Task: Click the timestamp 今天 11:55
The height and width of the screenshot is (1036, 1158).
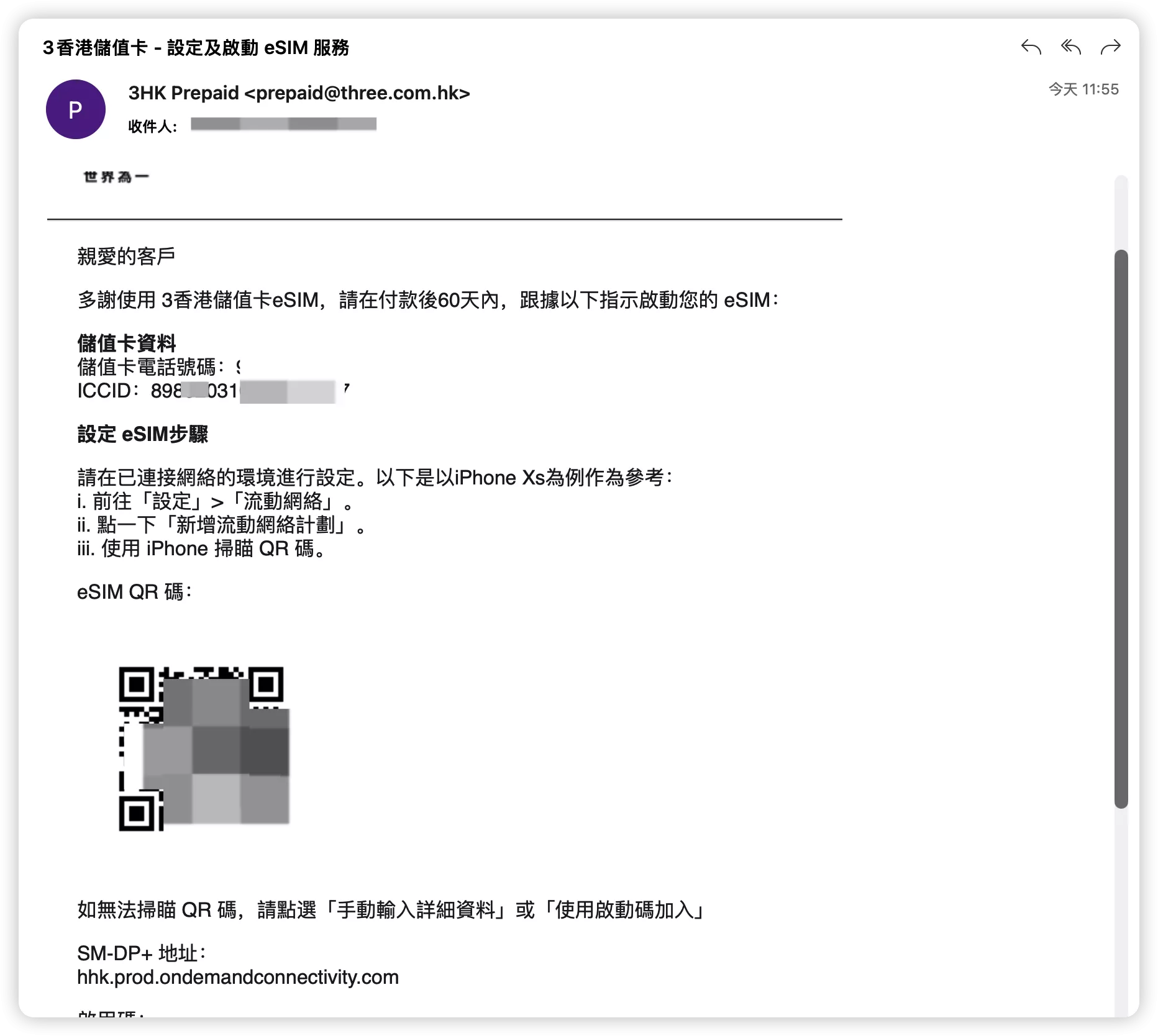Action: coord(1083,89)
